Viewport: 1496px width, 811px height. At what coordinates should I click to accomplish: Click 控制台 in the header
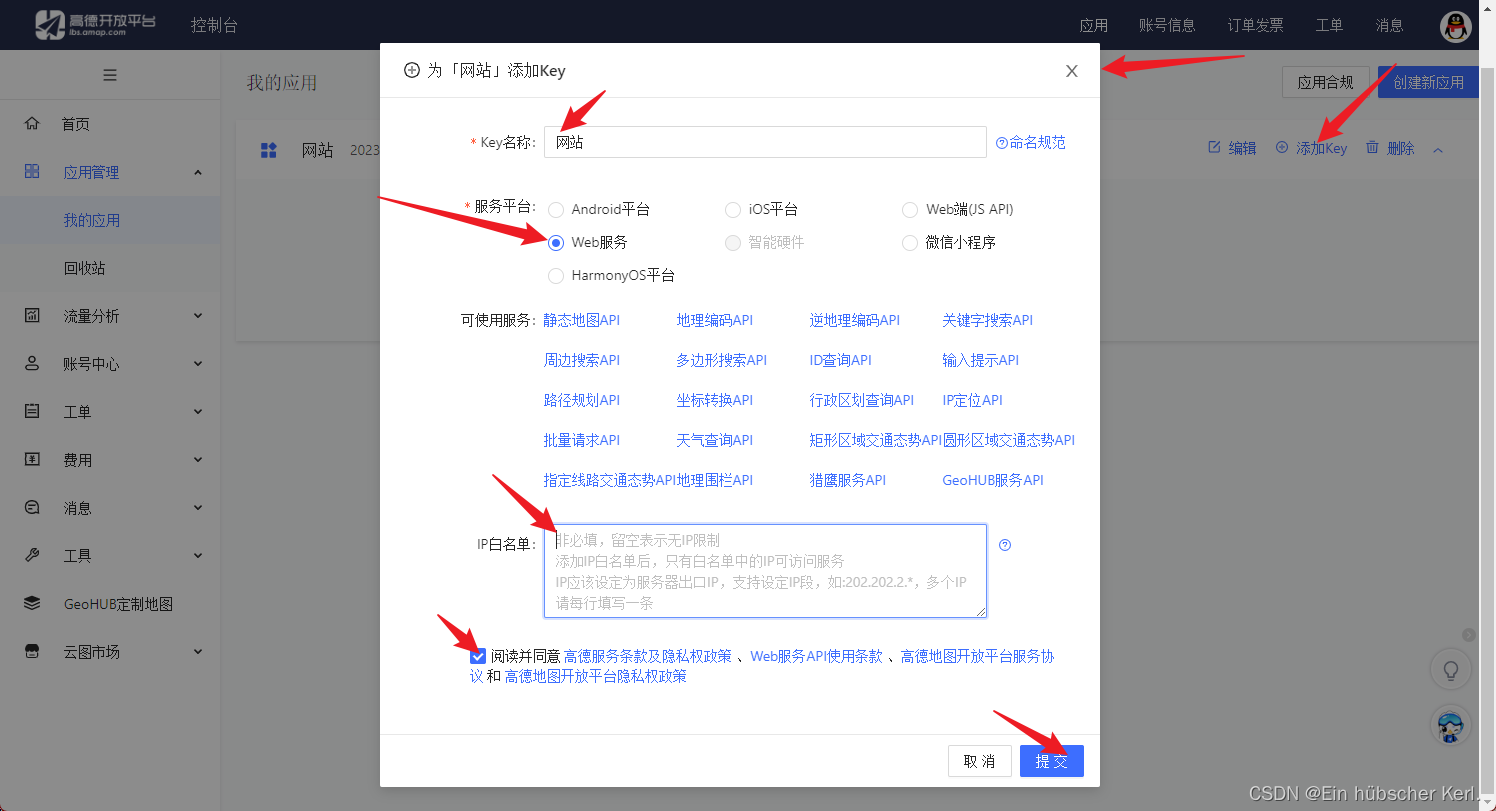pyautogui.click(x=214, y=25)
